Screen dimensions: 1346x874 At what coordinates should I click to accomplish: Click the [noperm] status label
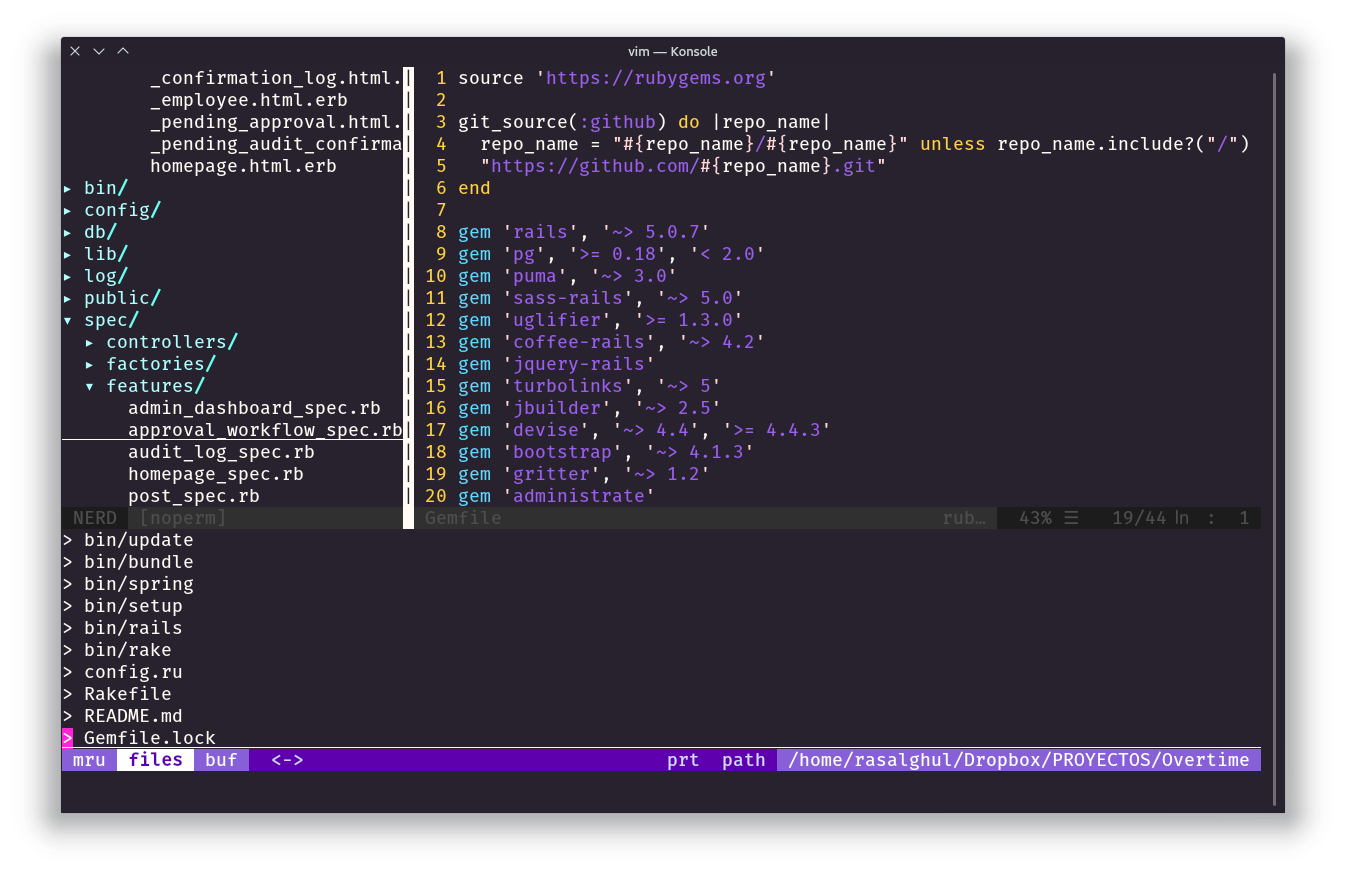[183, 518]
